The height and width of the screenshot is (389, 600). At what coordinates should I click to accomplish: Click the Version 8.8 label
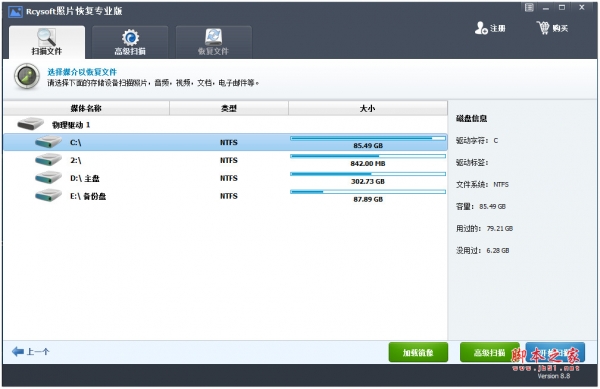pyautogui.click(x=554, y=376)
